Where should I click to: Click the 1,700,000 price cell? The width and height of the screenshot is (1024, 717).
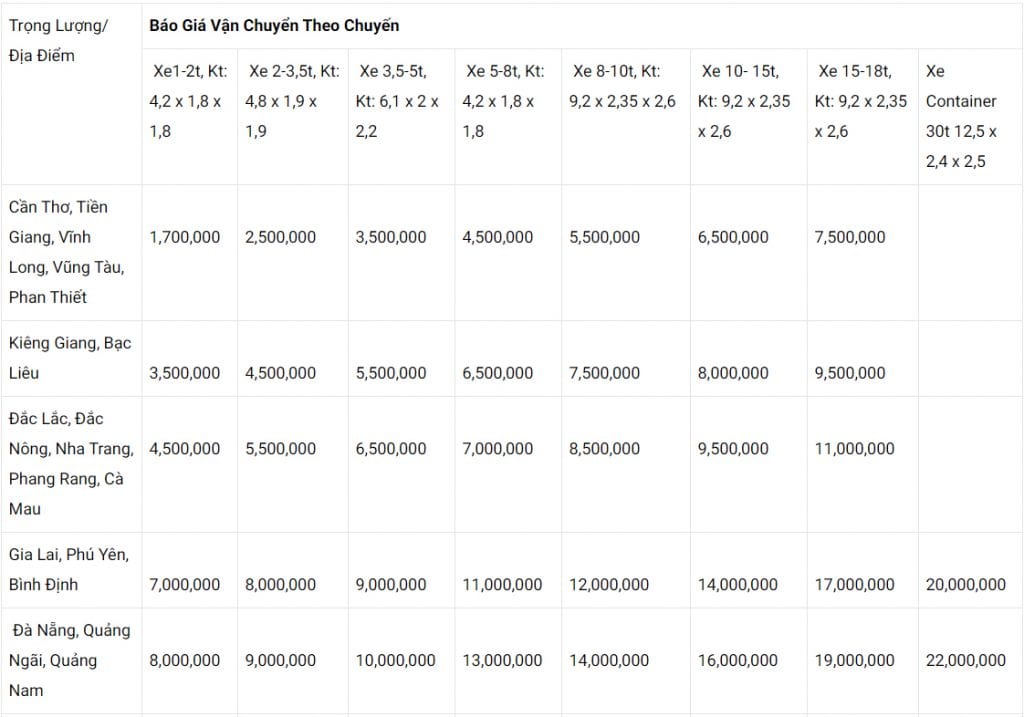pyautogui.click(x=185, y=237)
